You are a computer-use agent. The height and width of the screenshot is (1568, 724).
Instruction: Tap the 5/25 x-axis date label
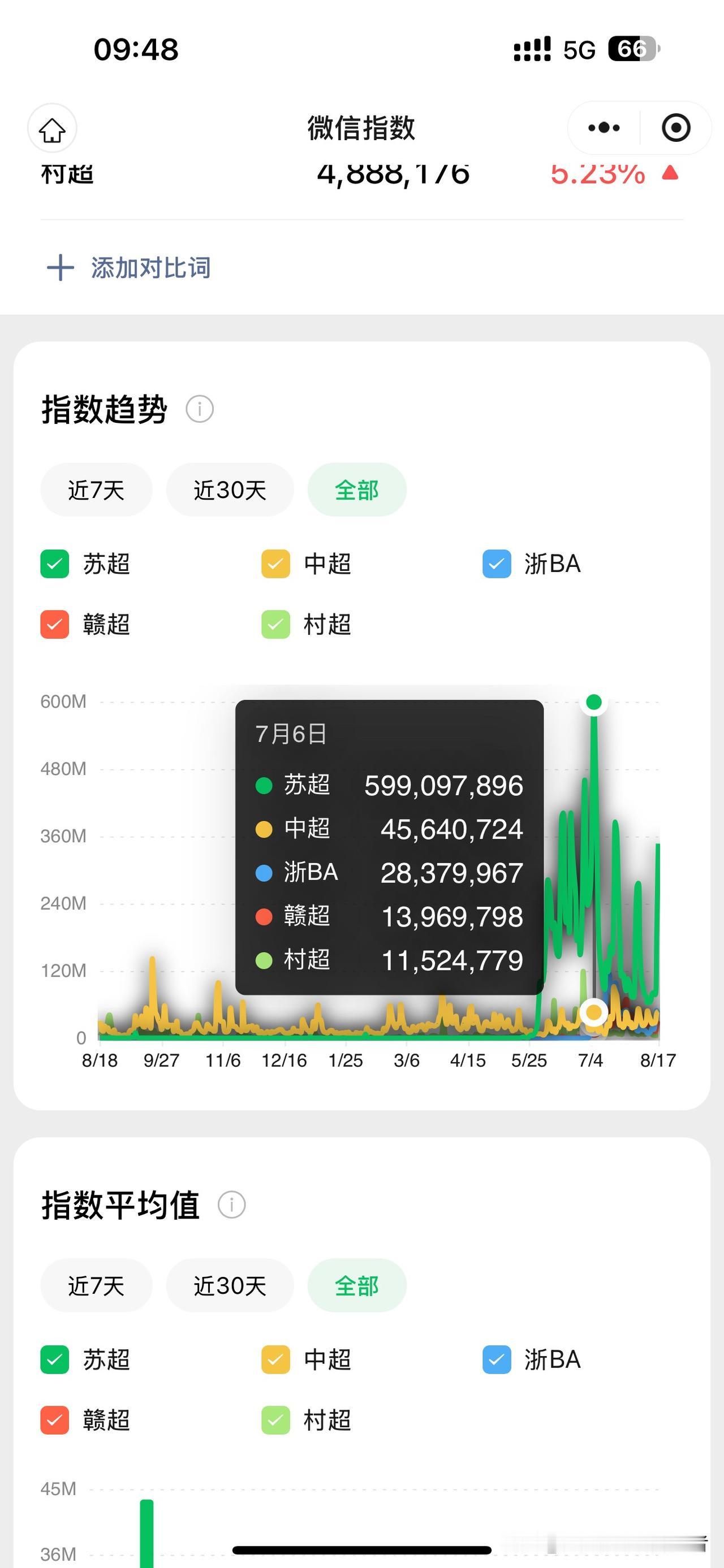529,1060
